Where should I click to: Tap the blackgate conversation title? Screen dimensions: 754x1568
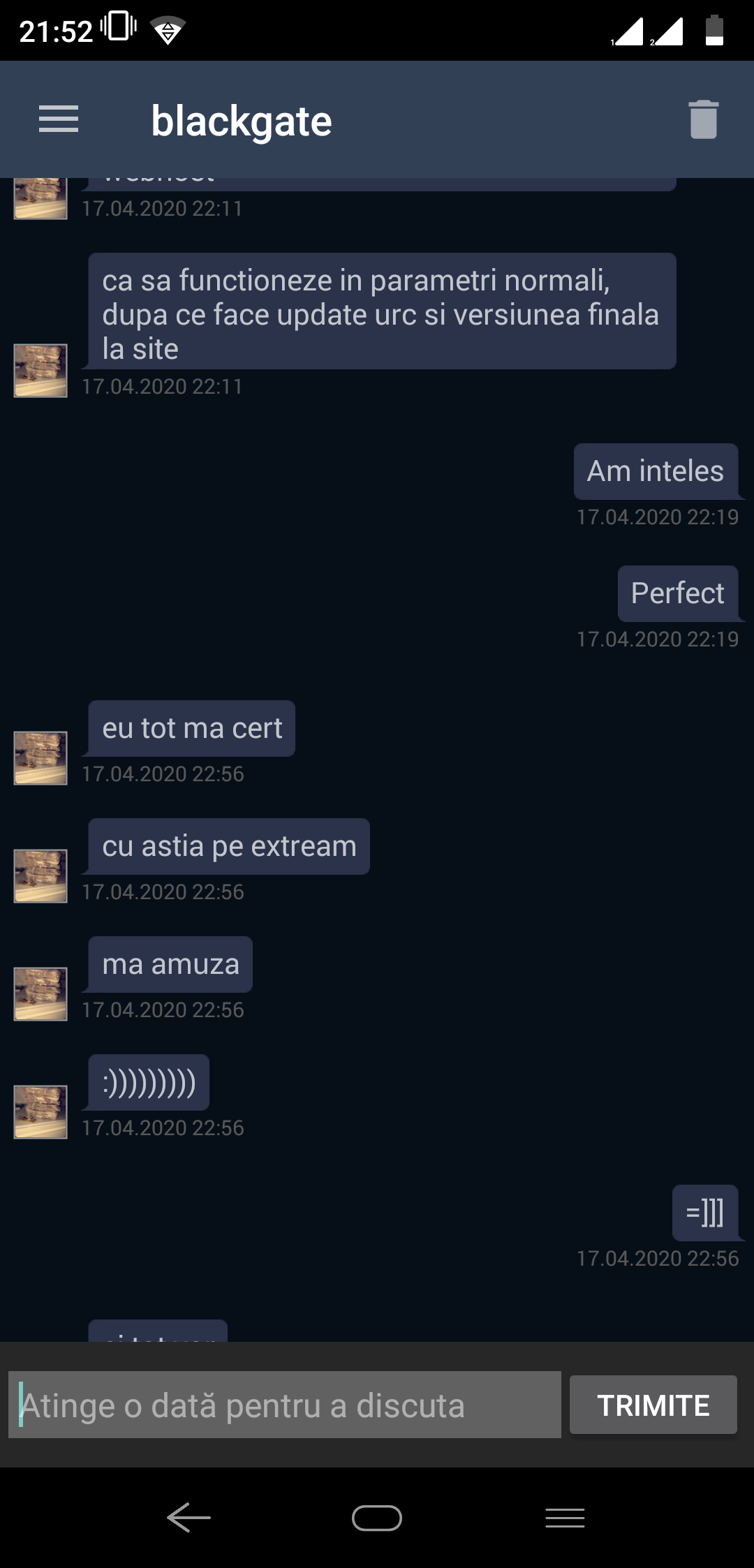[x=242, y=121]
